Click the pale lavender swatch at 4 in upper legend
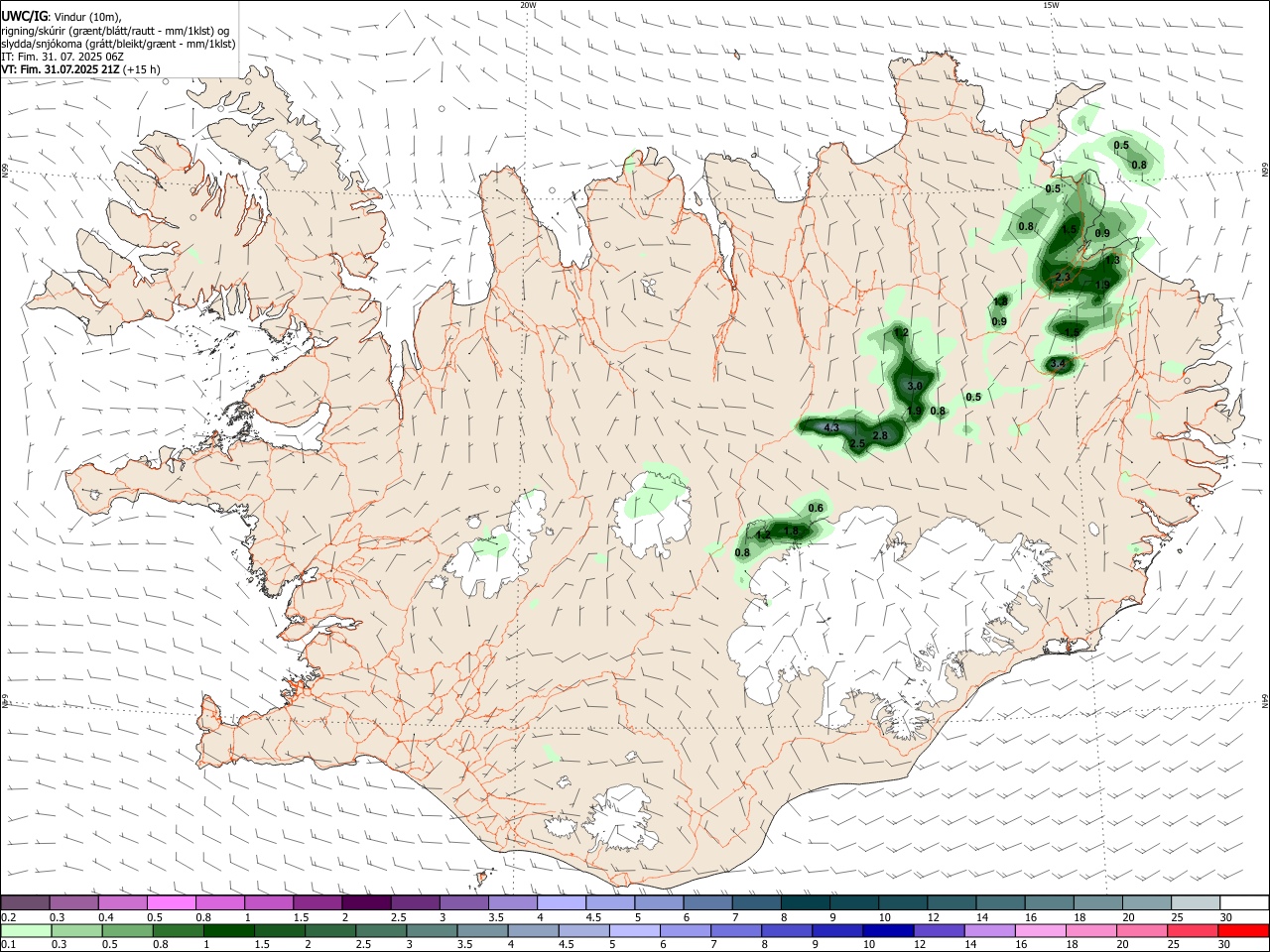Viewport: 1270px width, 952px height. [562, 903]
